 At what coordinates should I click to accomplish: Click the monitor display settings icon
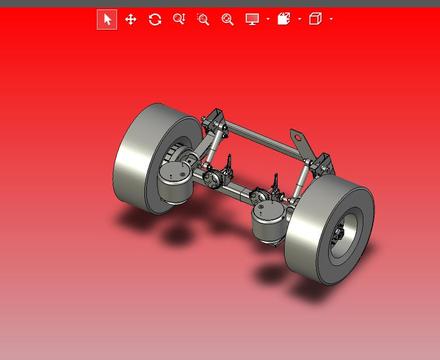point(252,19)
